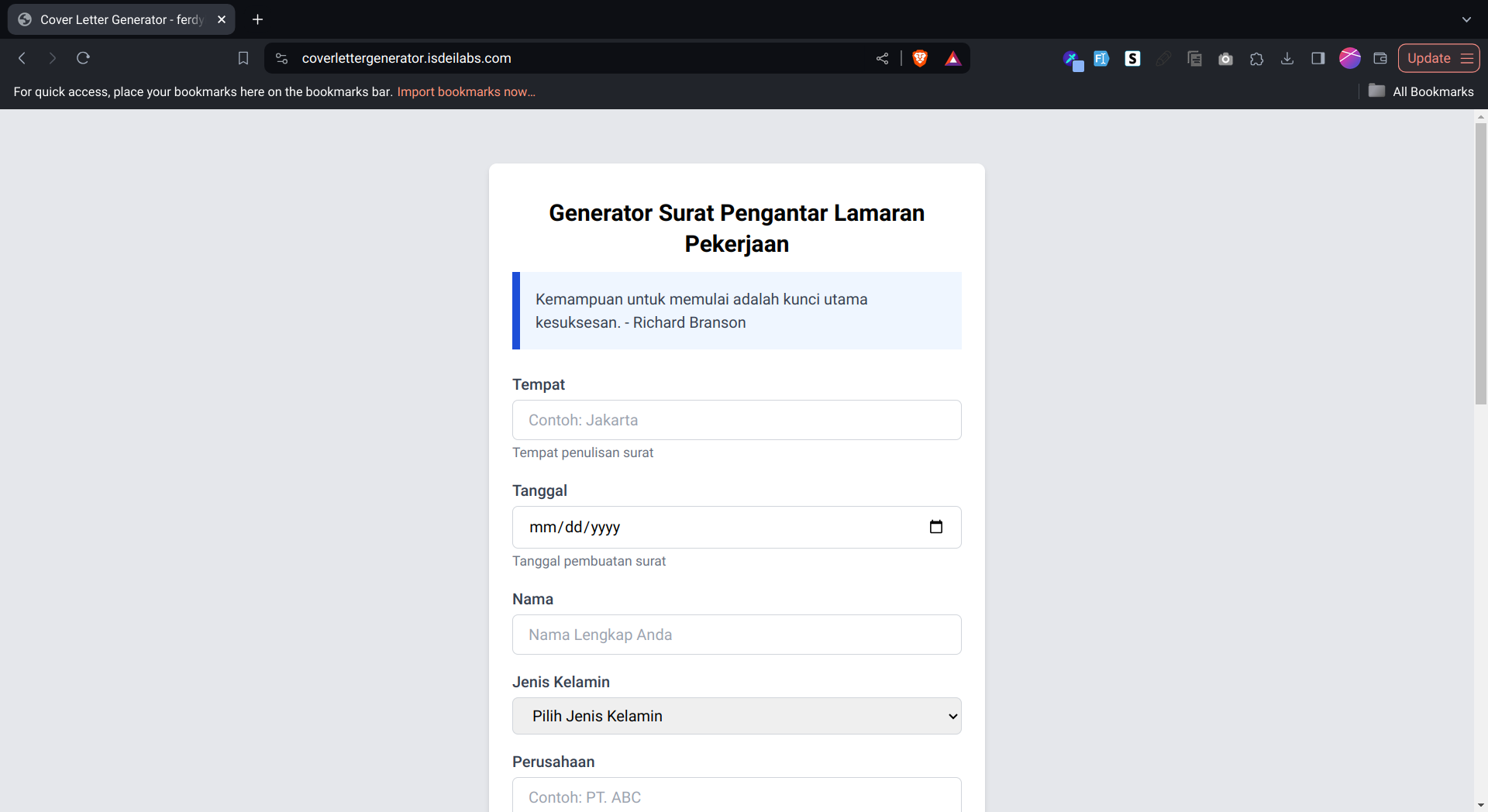Click the Brave Shields lion icon
The image size is (1488, 812).
click(x=920, y=58)
